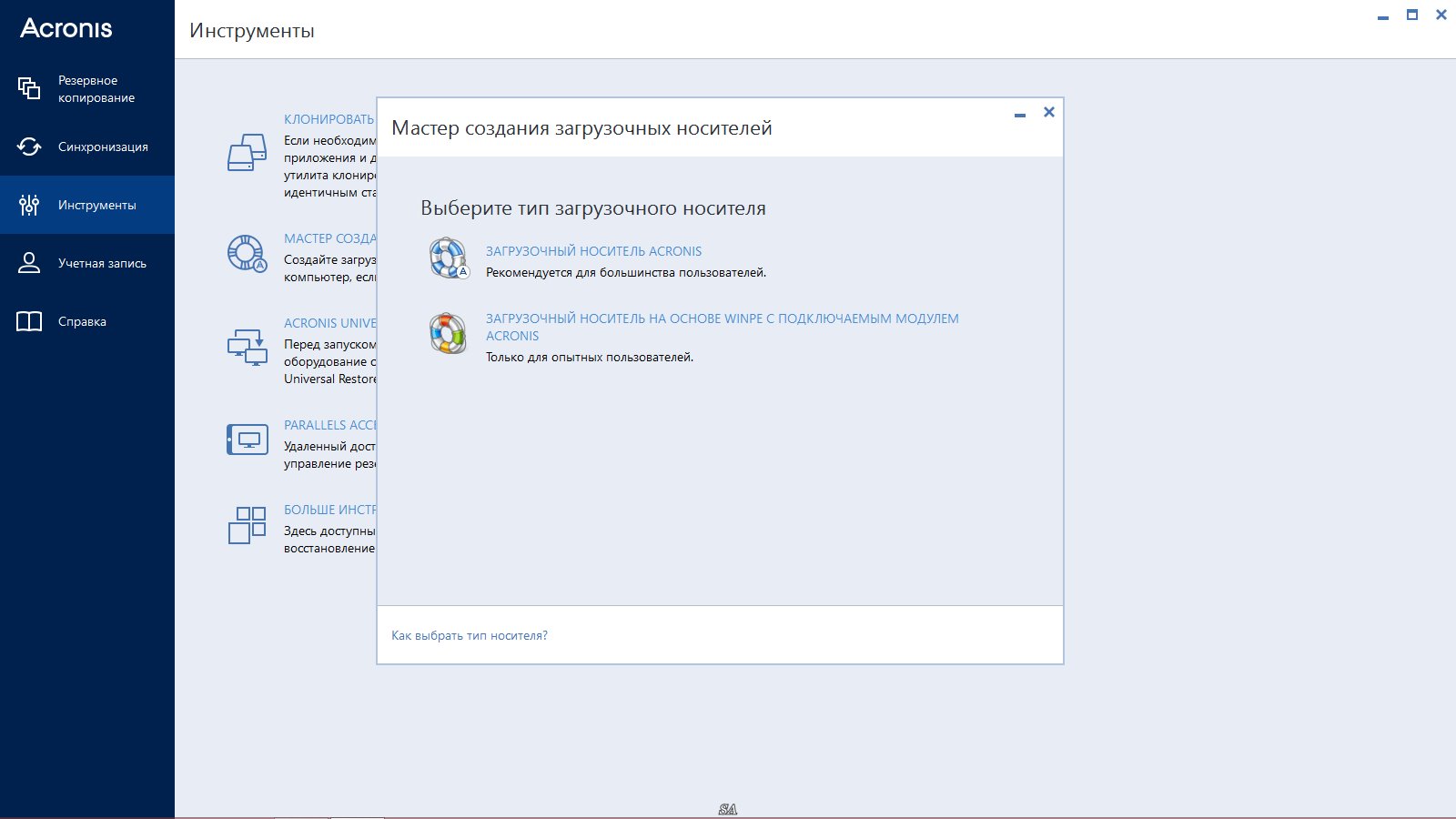Click the Инструменты sliders icon in sidebar
This screenshot has height=819, width=1456.
[x=29, y=205]
